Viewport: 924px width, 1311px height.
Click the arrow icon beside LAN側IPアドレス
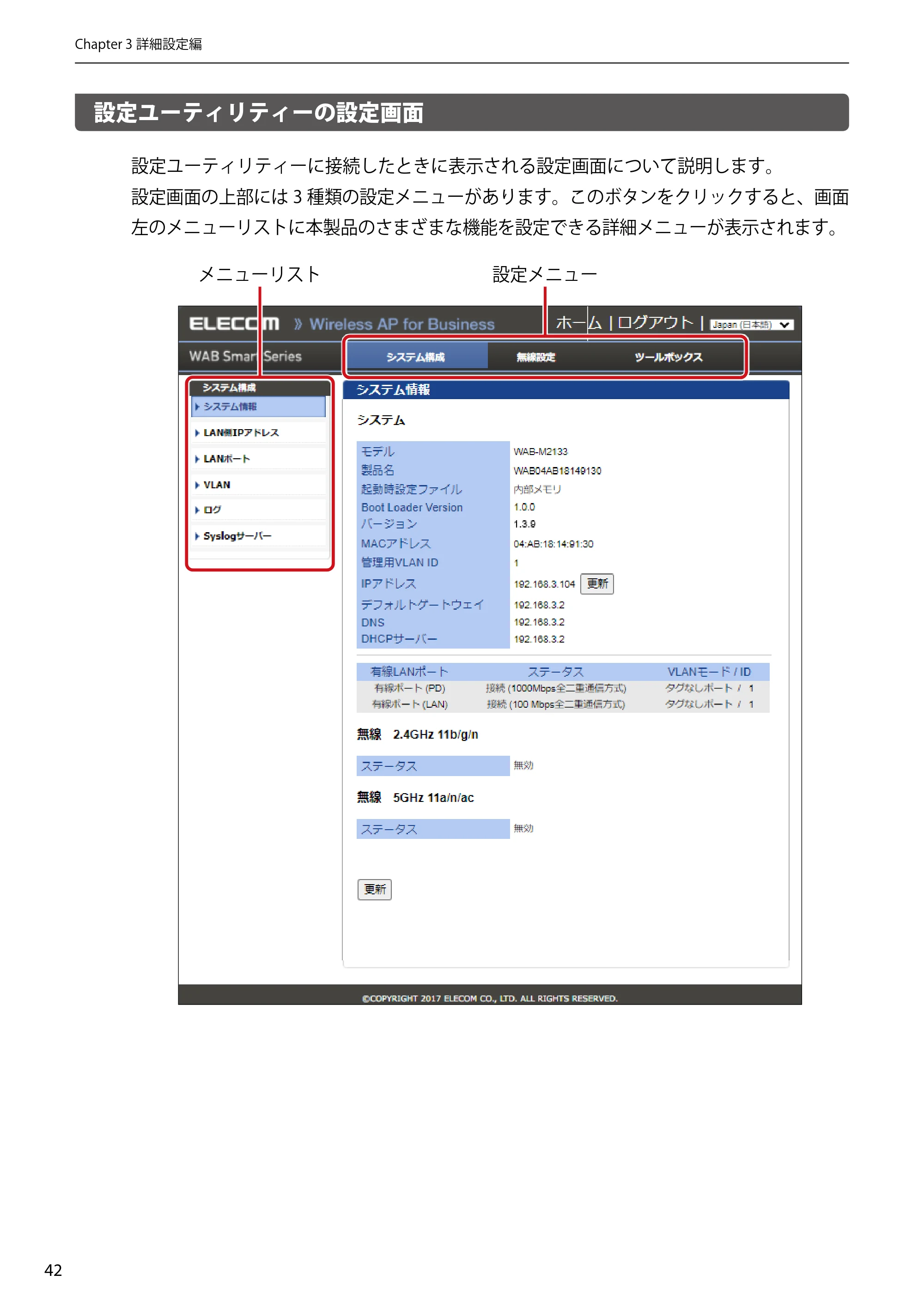pos(197,433)
